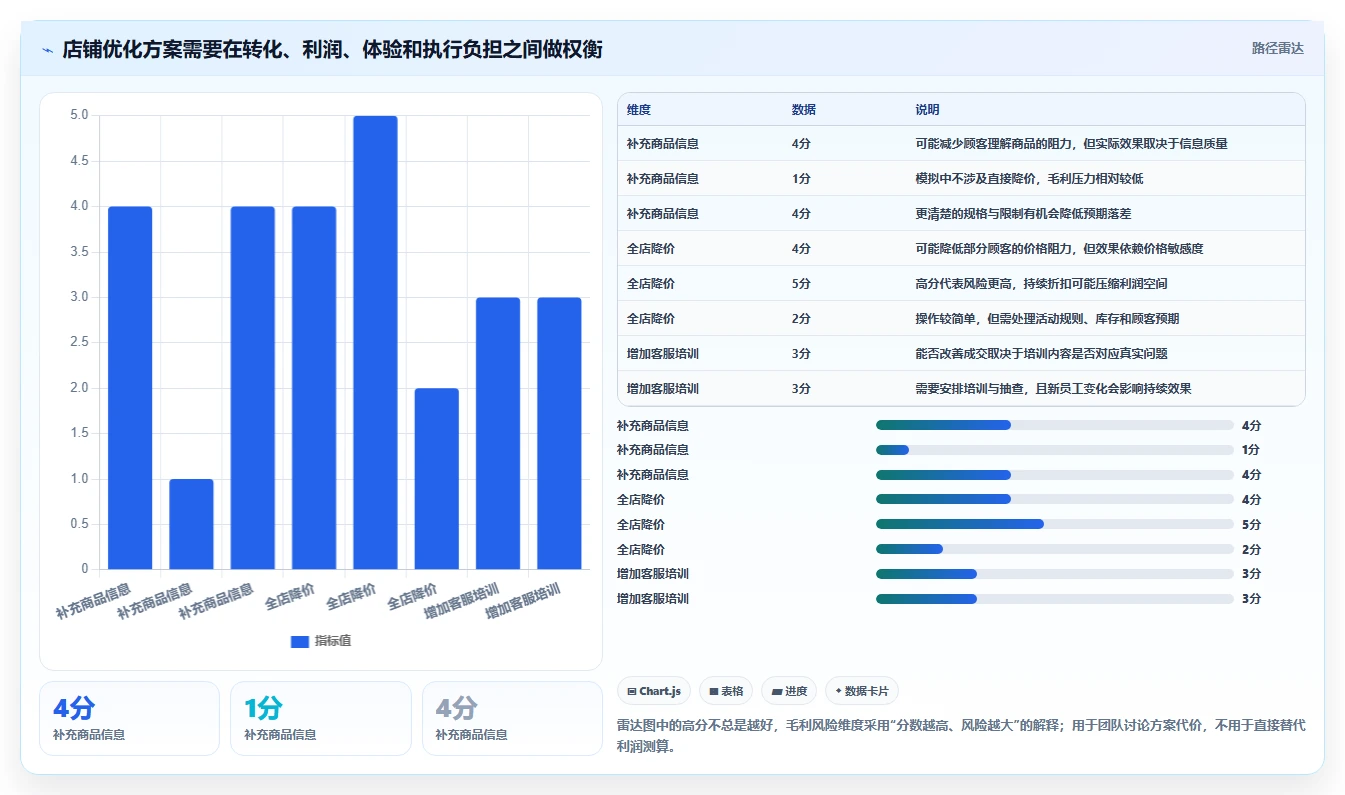Open the grey 4分 data card

[x=512, y=718]
